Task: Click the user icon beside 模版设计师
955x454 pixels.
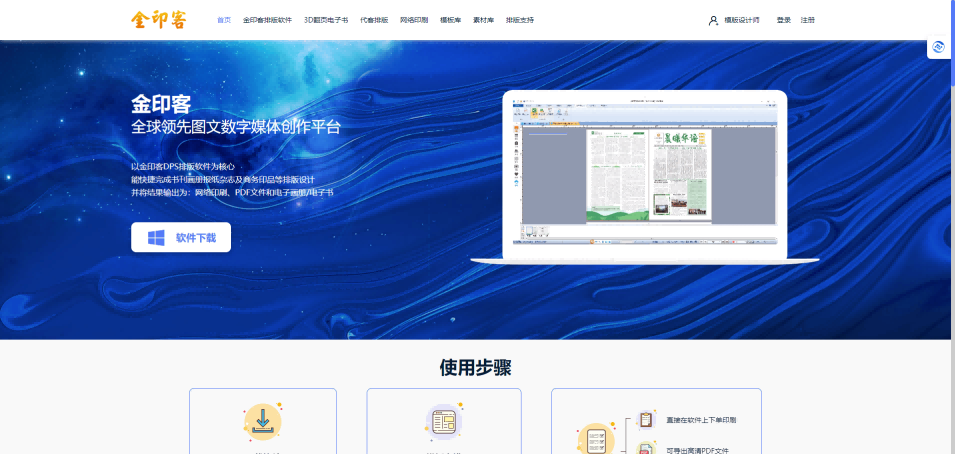Action: click(713, 20)
